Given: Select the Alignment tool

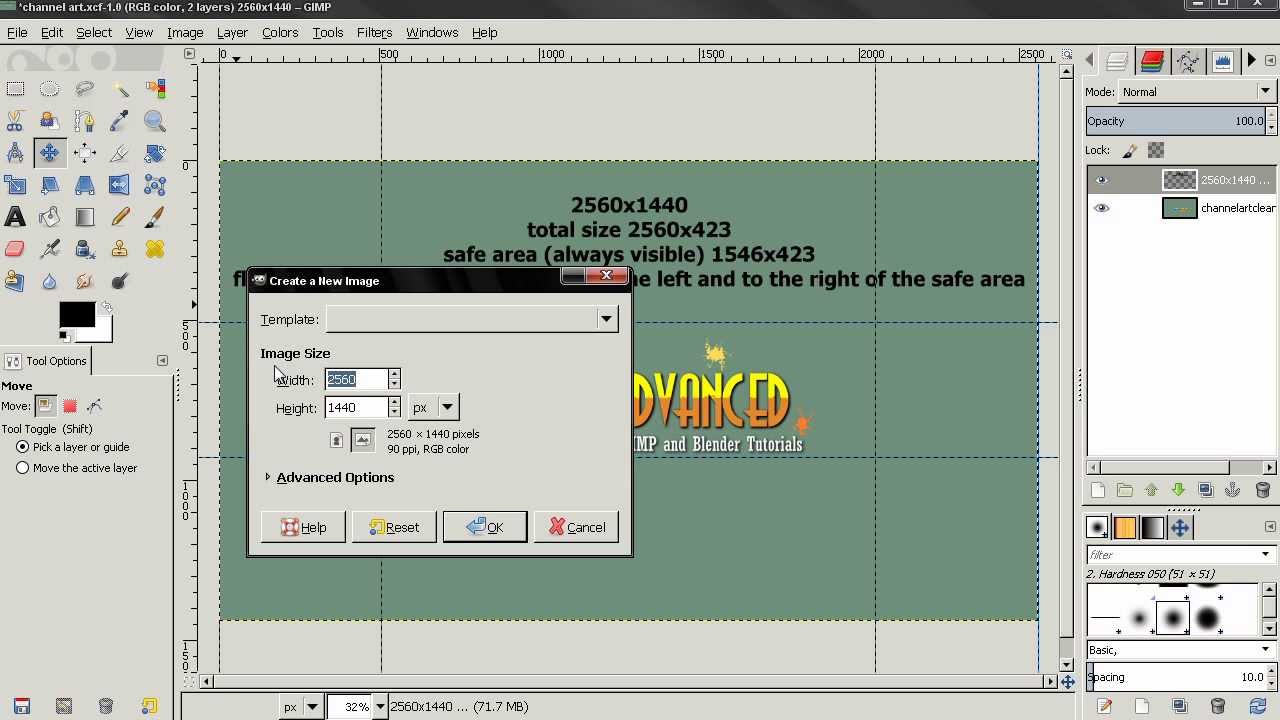Looking at the screenshot, I should tap(84, 153).
